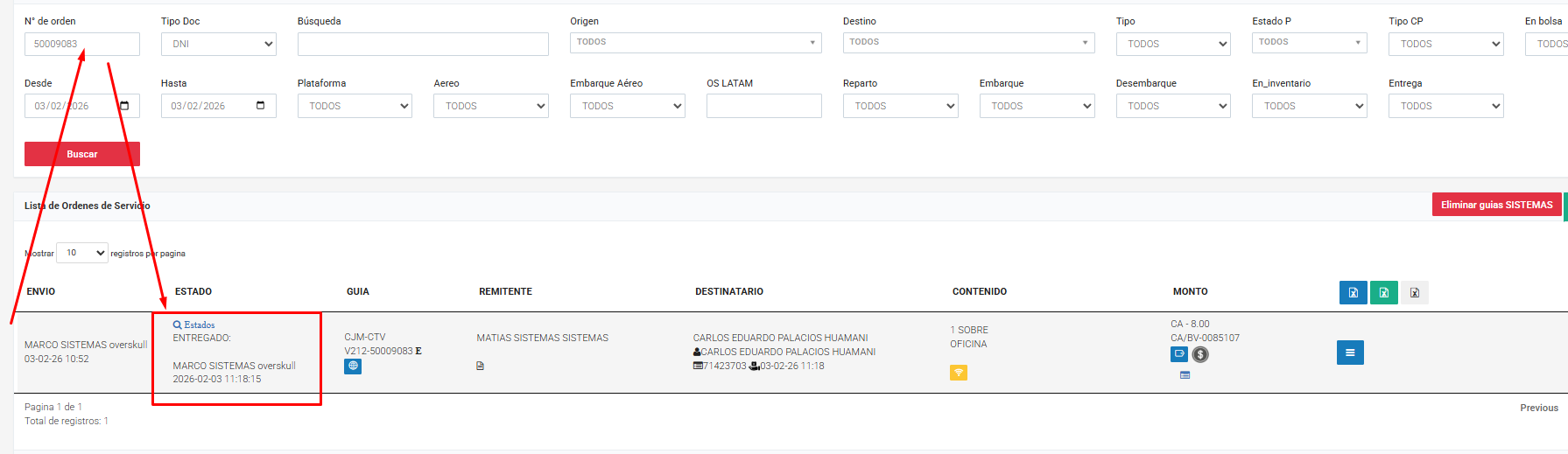Open the Hasta date calendar picker
Image resolution: width=1568 pixels, height=454 pixels.
260,106
